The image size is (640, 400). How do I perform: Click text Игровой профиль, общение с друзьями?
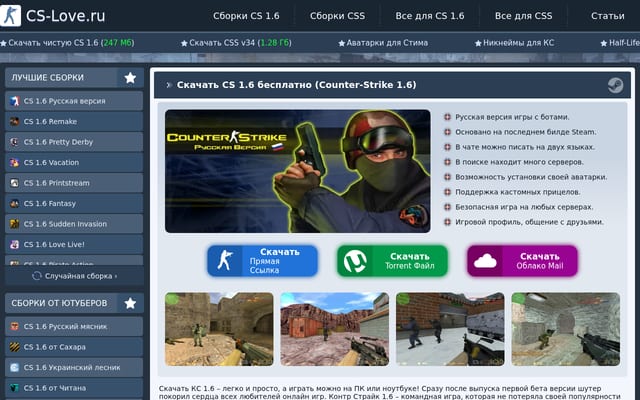click(529, 222)
